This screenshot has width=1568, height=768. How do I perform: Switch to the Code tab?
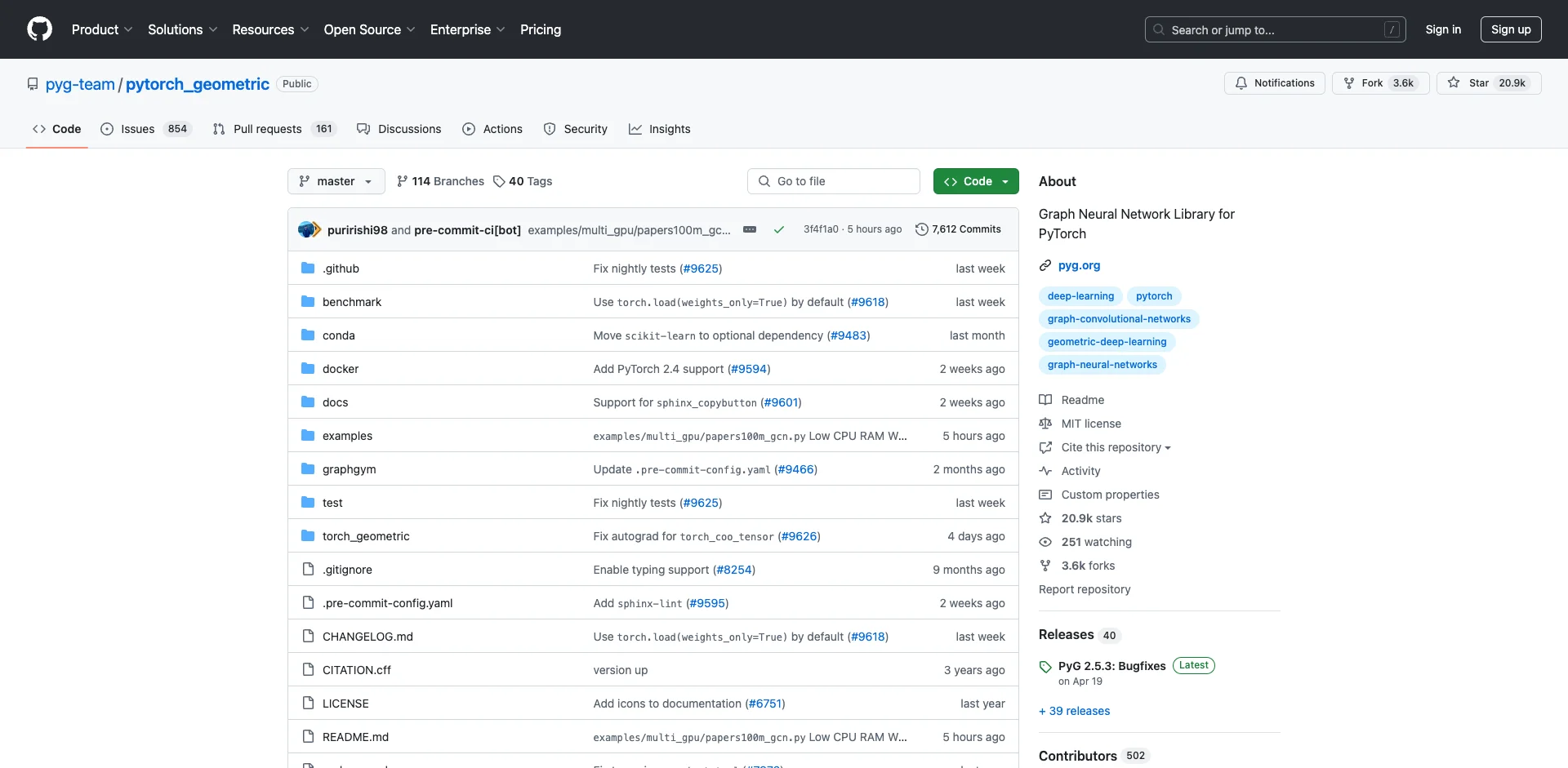[57, 129]
